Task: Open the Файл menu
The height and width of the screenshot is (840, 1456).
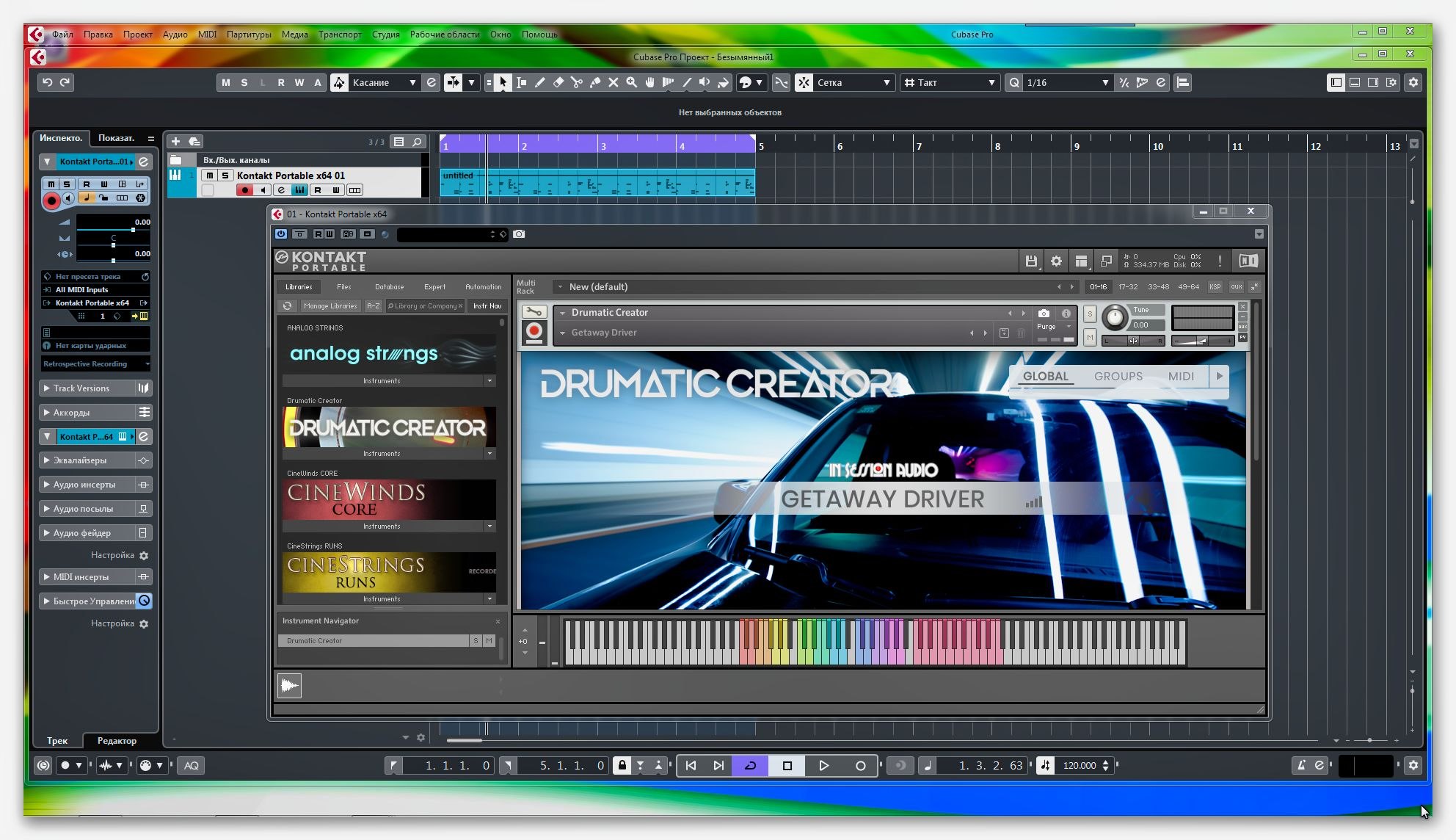Action: (x=62, y=35)
